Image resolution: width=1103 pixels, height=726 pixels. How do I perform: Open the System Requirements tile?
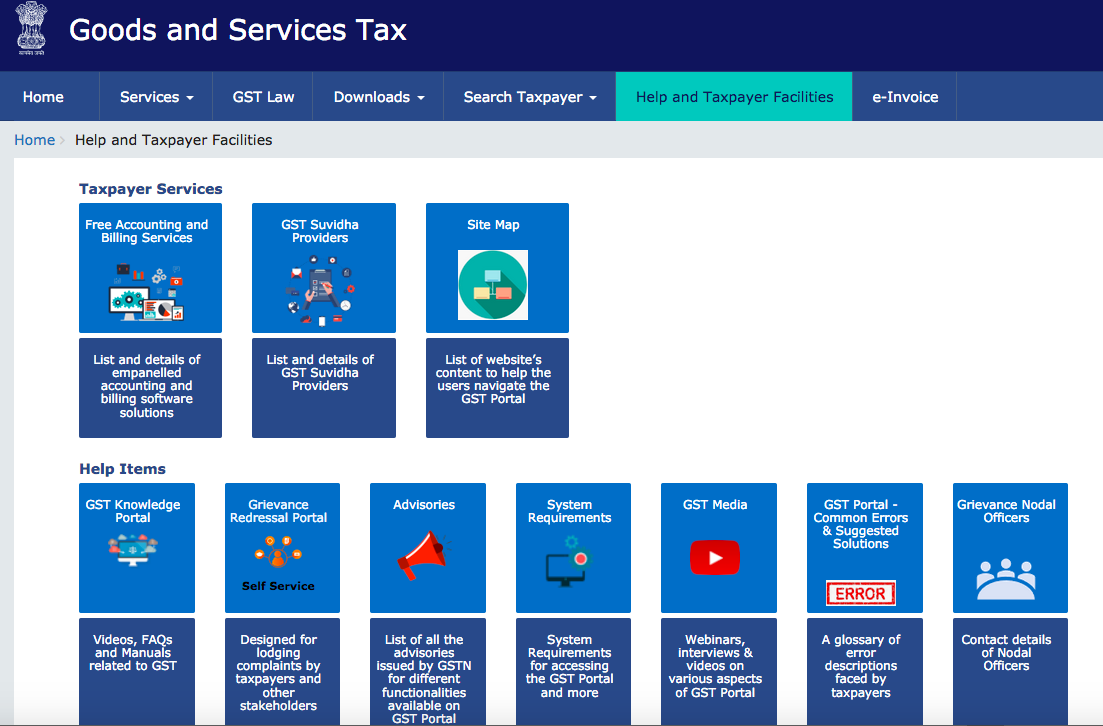point(573,547)
